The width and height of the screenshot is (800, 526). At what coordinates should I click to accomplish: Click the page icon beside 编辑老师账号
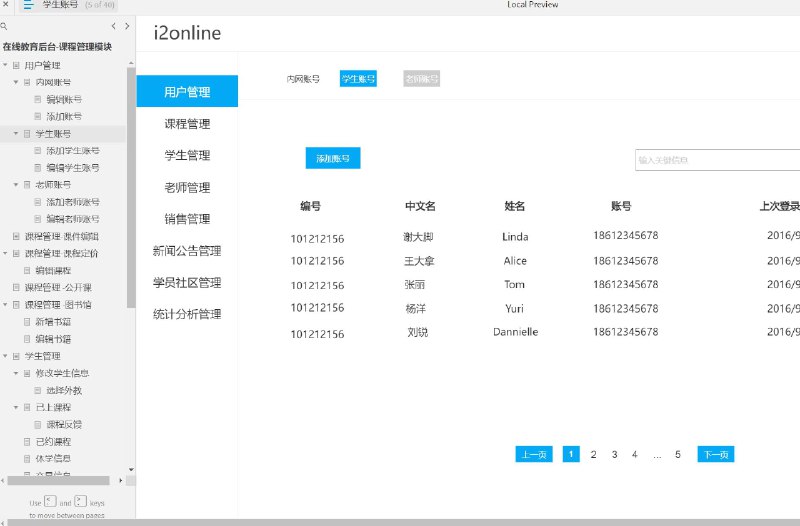[x=37, y=219]
